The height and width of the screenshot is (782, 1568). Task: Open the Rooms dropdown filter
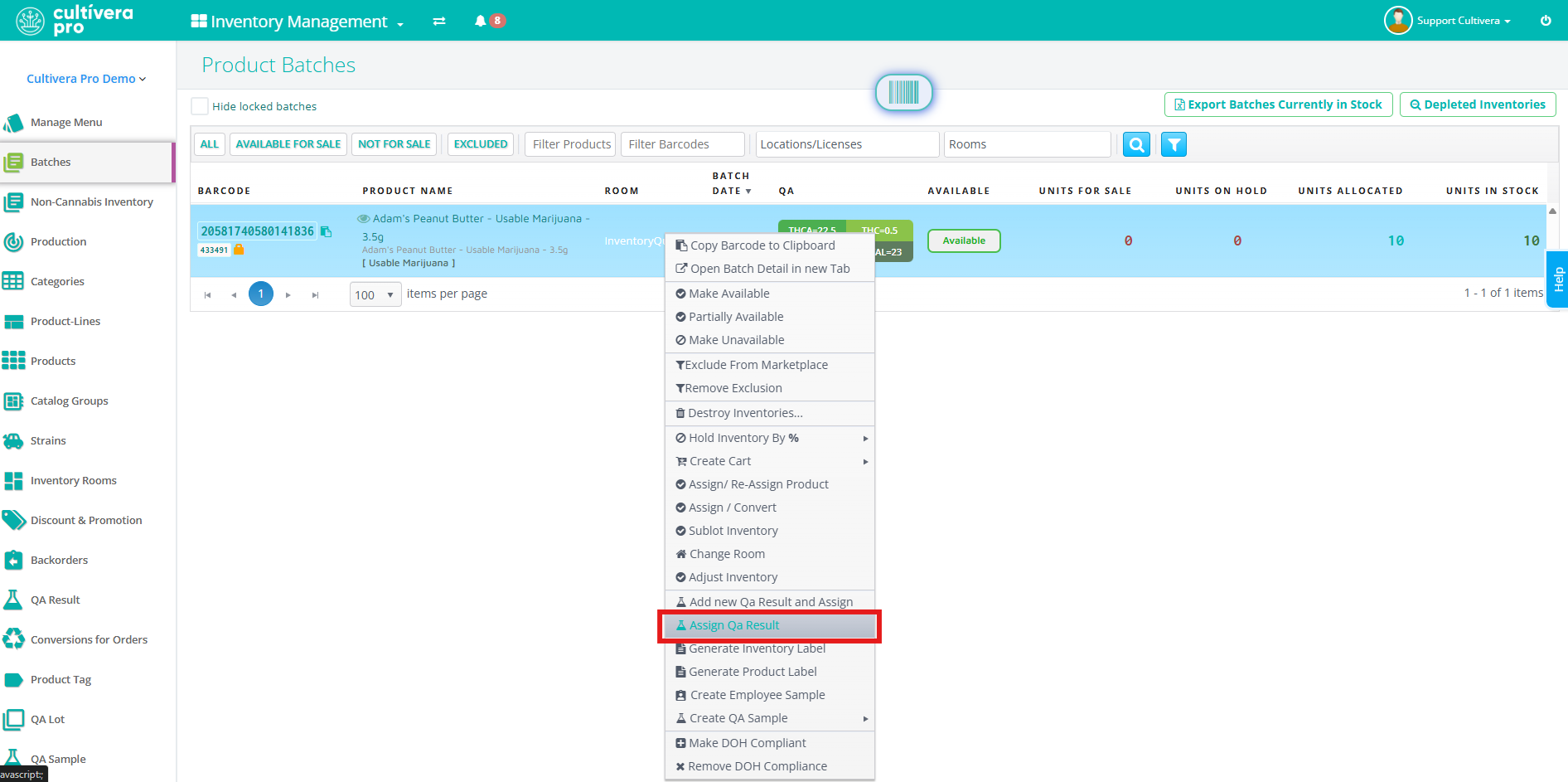click(1026, 144)
